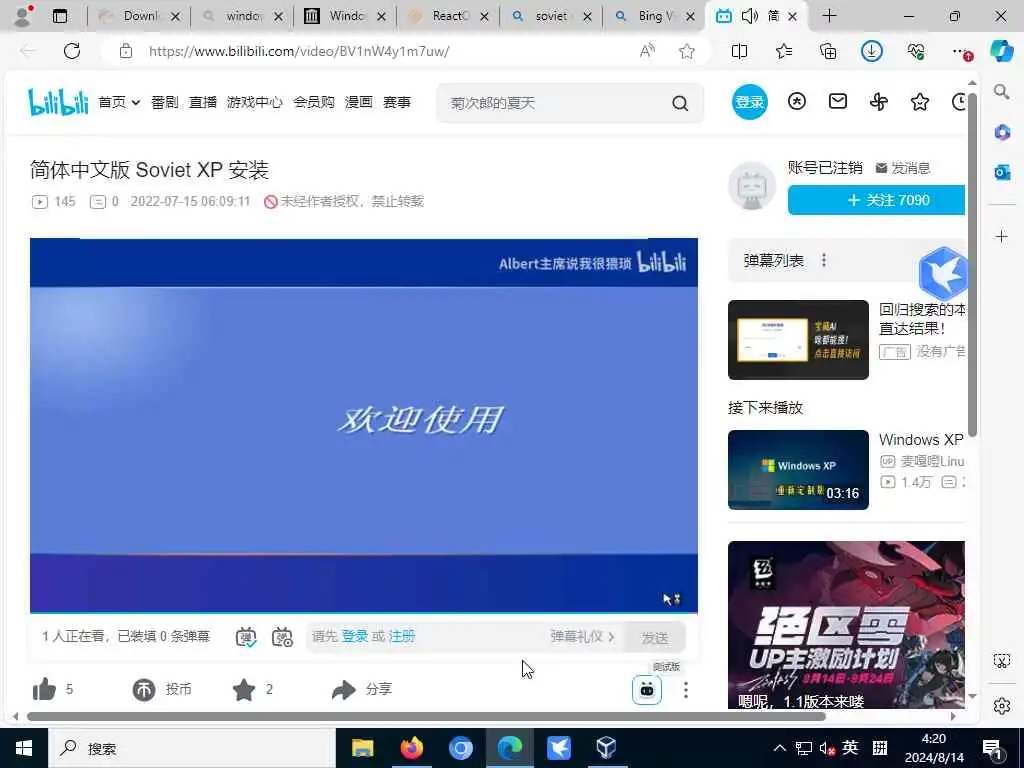Open Copilot icon in Edge toolbar
Image resolution: width=1024 pixels, height=768 pixels.
pos(1001,50)
